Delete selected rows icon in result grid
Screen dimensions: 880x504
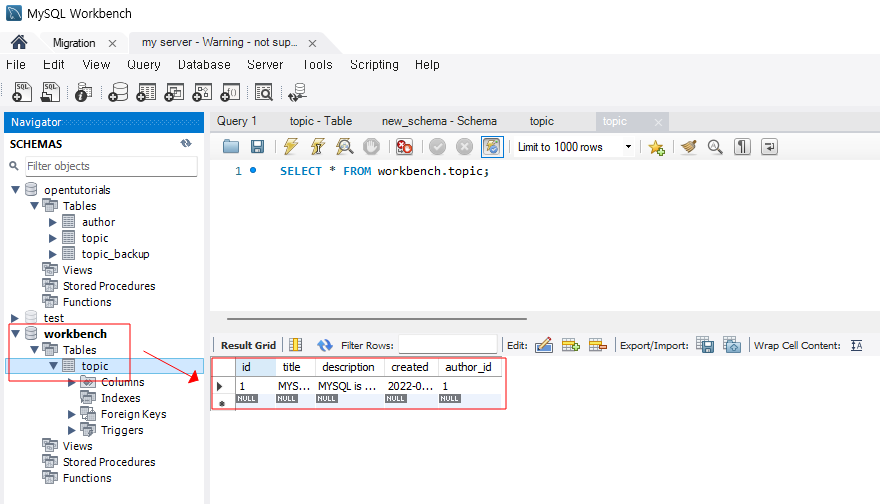(598, 345)
